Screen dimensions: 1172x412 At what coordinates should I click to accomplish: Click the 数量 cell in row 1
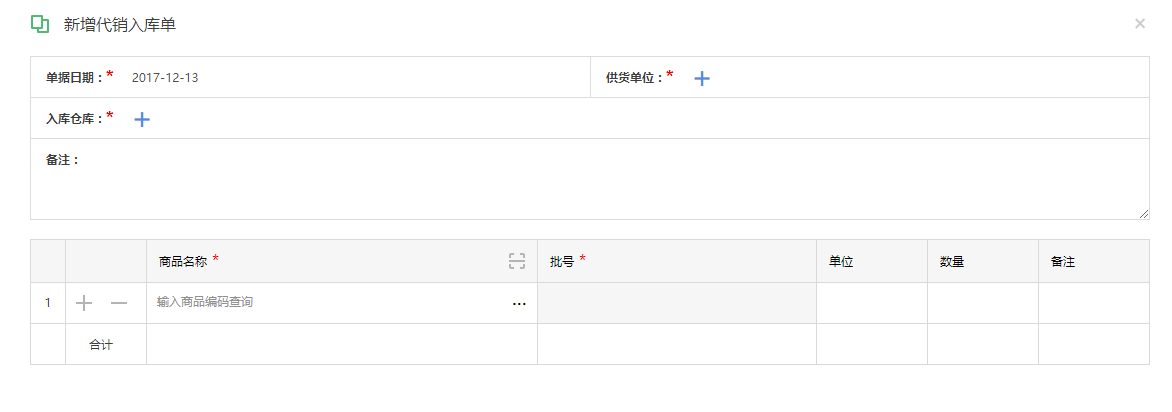point(983,303)
